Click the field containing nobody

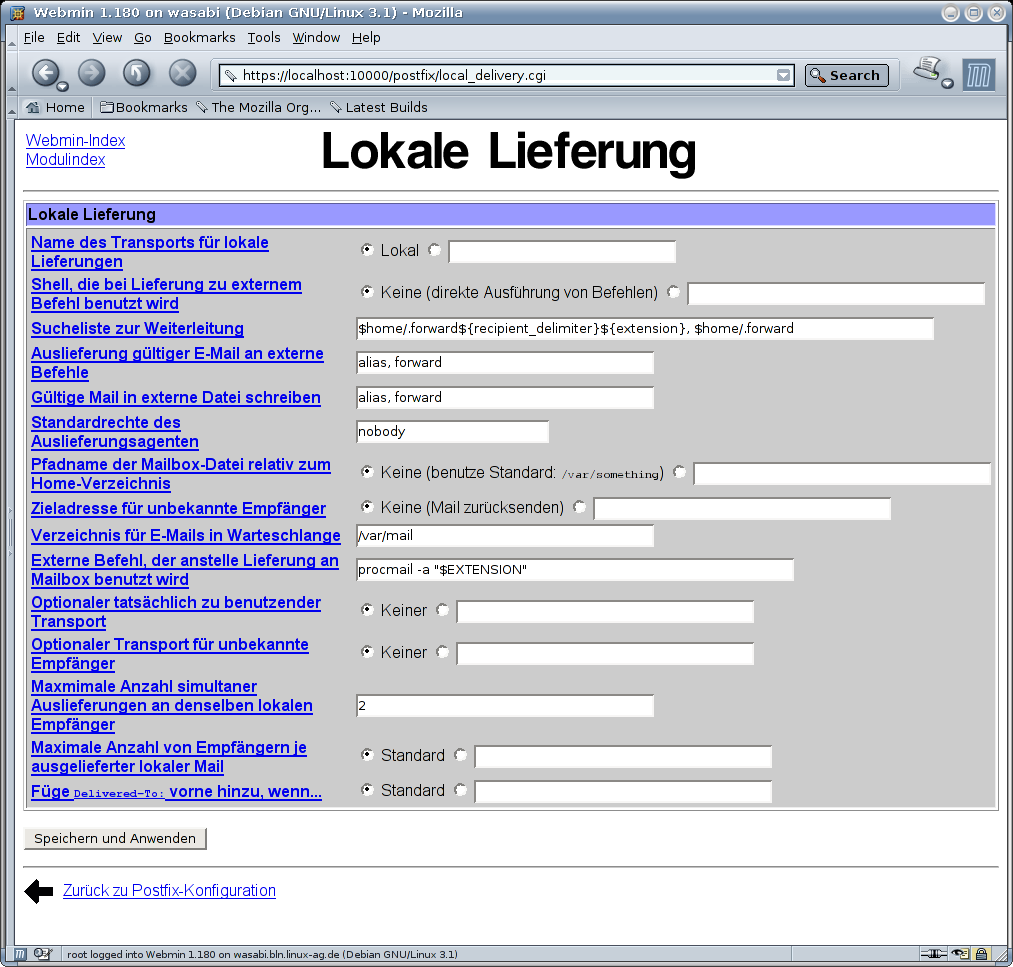[x=452, y=432]
